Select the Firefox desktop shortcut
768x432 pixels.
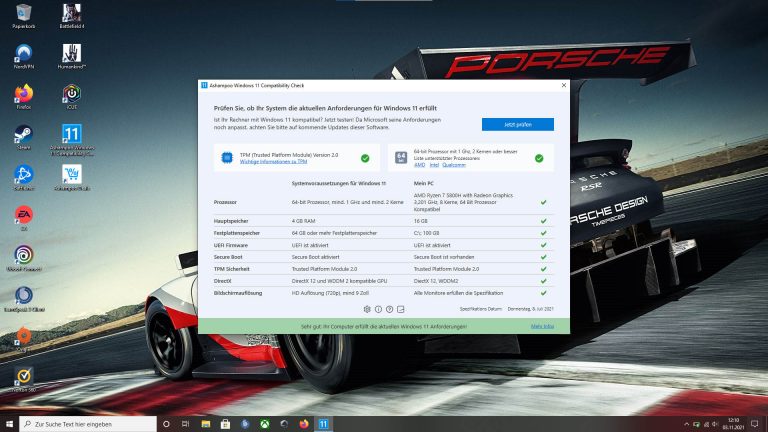(22, 94)
